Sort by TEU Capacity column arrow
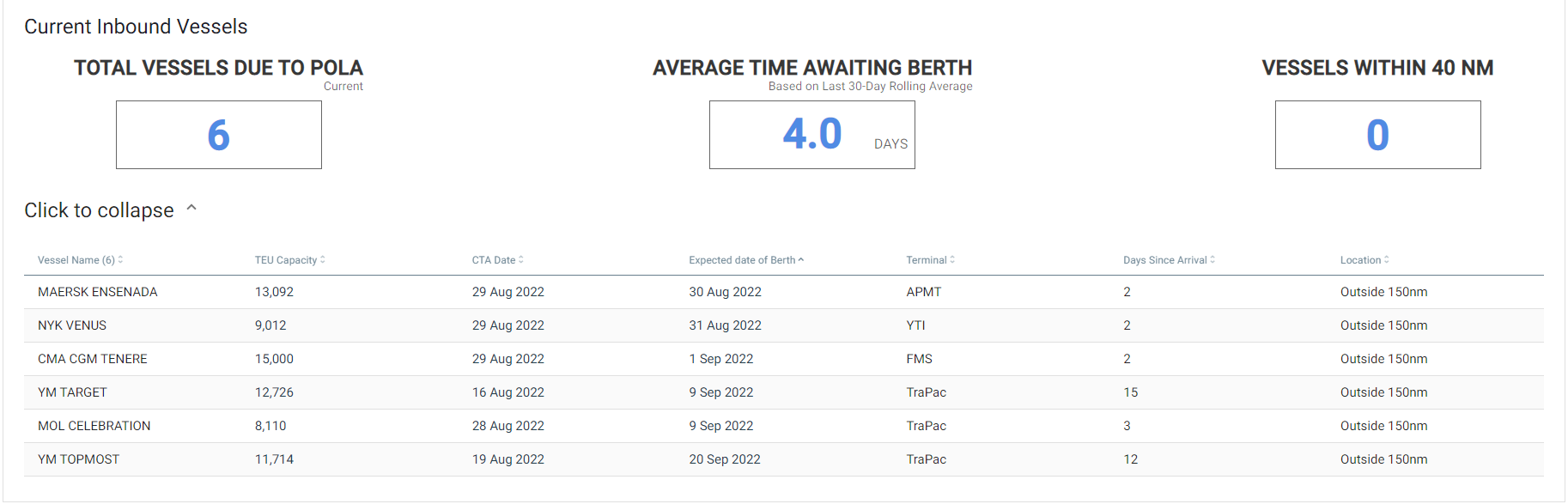The image size is (1568, 504). click(x=323, y=260)
